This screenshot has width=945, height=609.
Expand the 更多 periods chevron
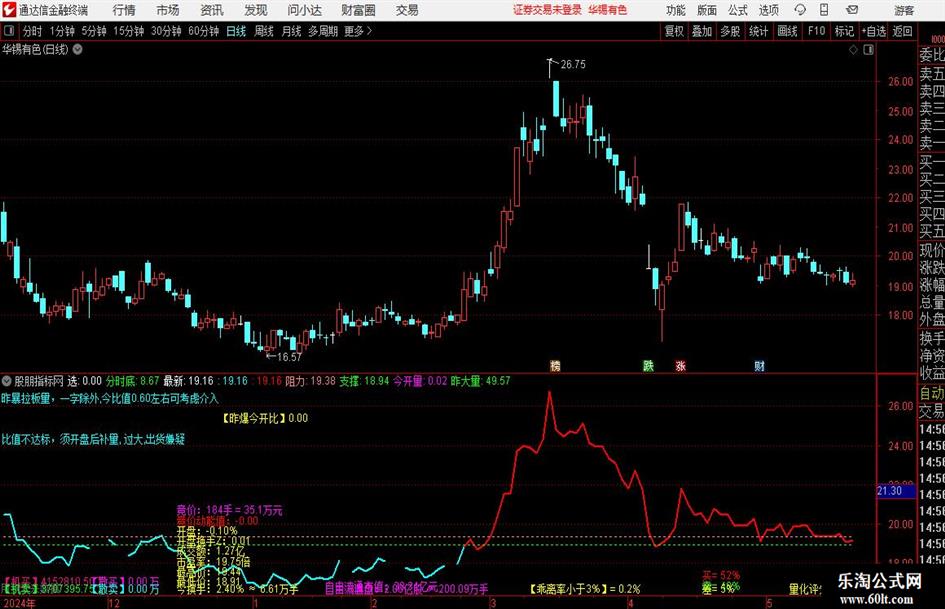coord(358,31)
